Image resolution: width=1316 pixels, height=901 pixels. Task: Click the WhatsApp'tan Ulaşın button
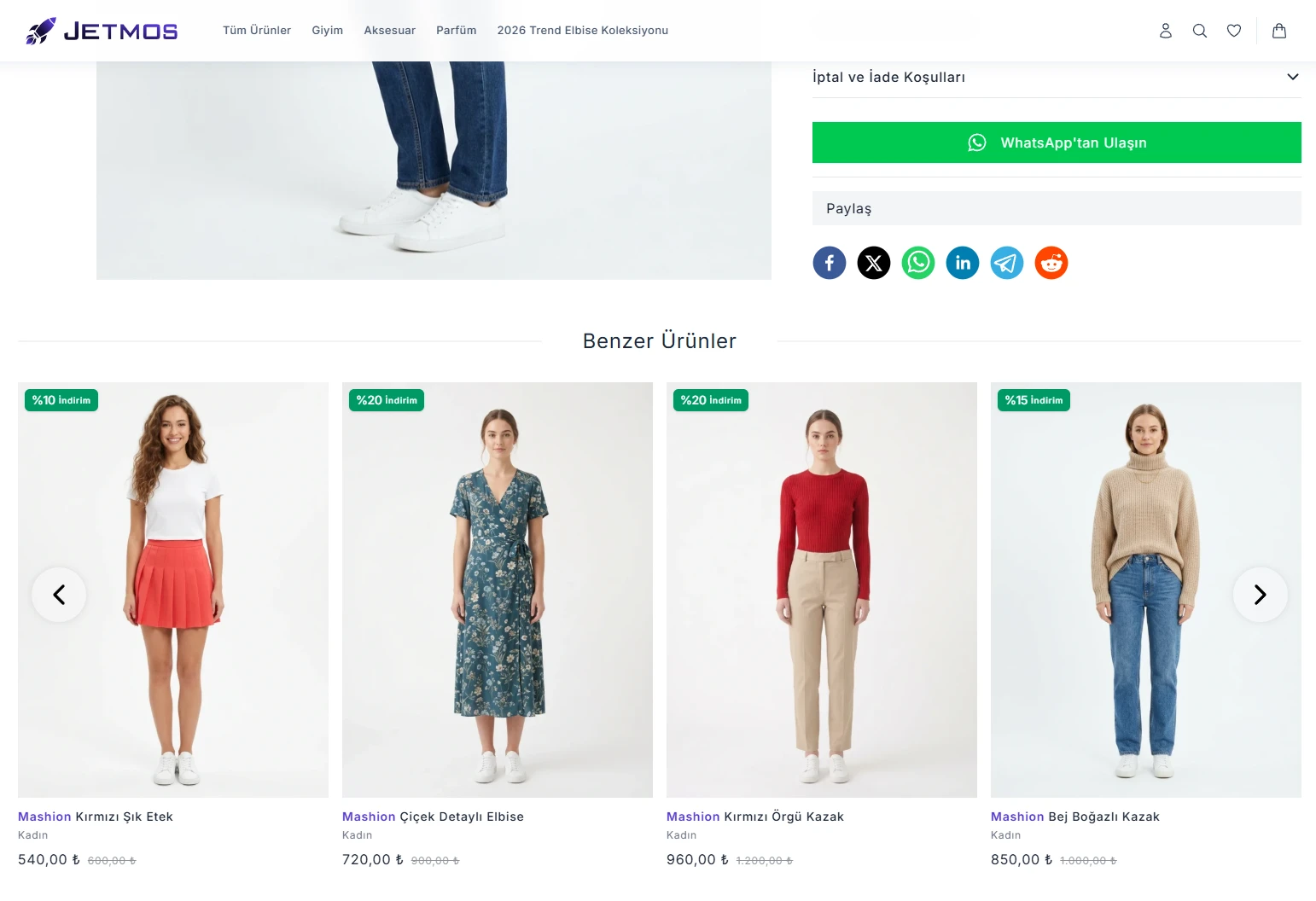tap(1057, 142)
